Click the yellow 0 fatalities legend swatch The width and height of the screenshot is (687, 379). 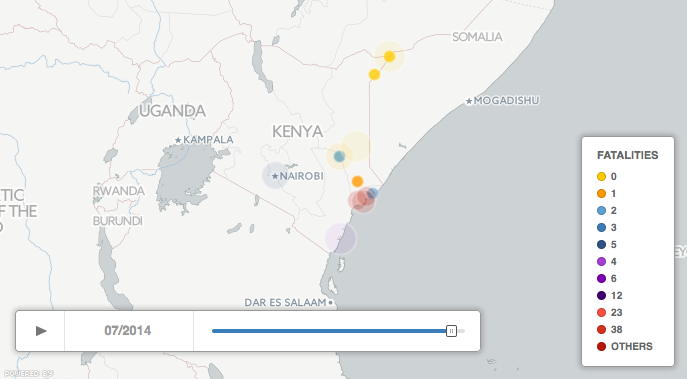pyautogui.click(x=602, y=177)
